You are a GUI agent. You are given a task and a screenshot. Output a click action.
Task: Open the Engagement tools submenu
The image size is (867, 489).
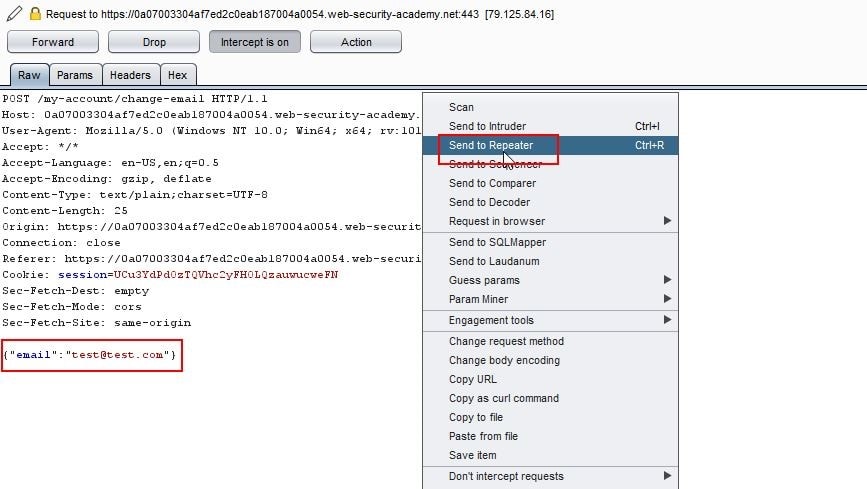pos(491,320)
